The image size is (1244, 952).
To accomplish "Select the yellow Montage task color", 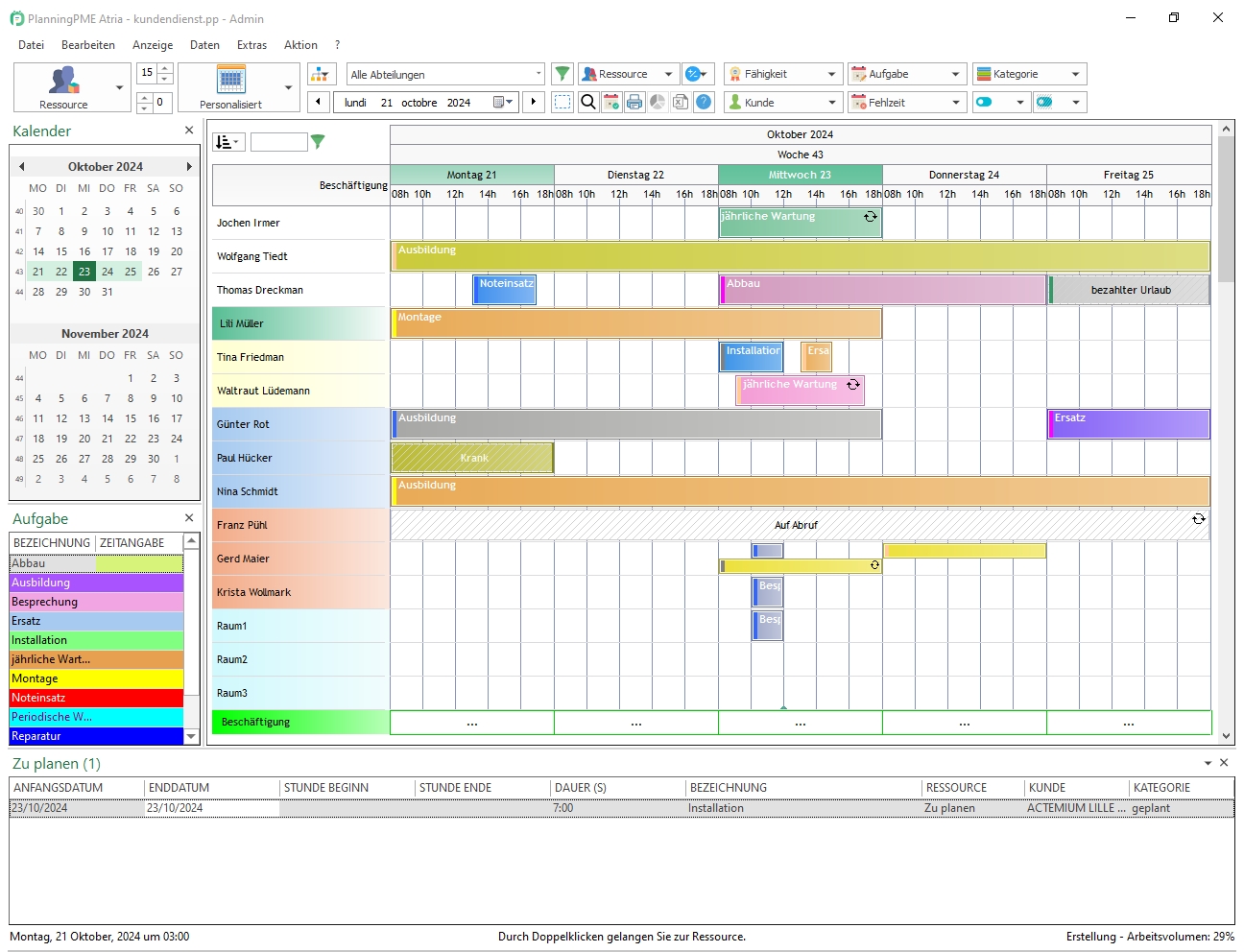I will (x=96, y=678).
